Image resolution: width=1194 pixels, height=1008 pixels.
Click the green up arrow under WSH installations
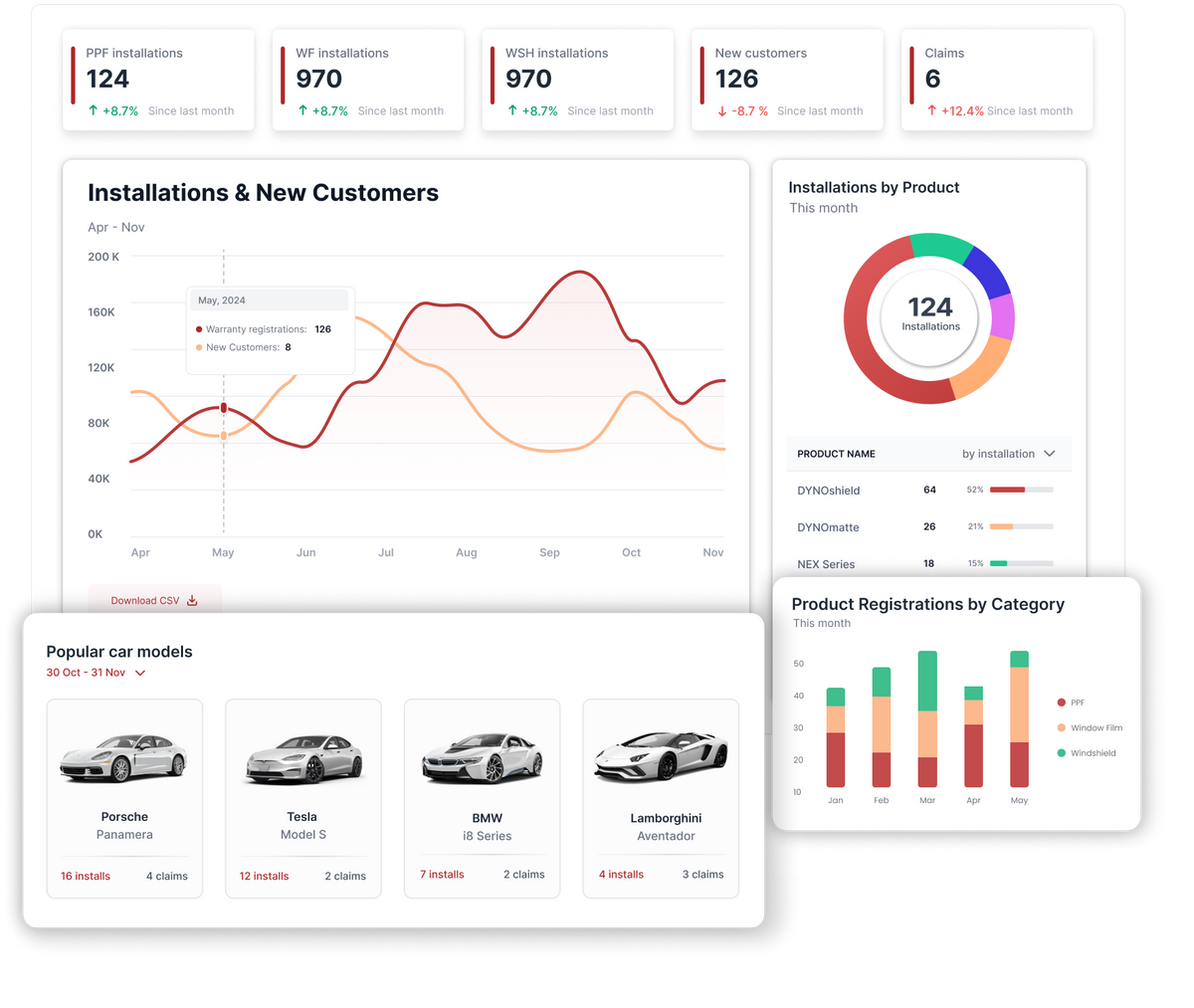click(x=512, y=110)
